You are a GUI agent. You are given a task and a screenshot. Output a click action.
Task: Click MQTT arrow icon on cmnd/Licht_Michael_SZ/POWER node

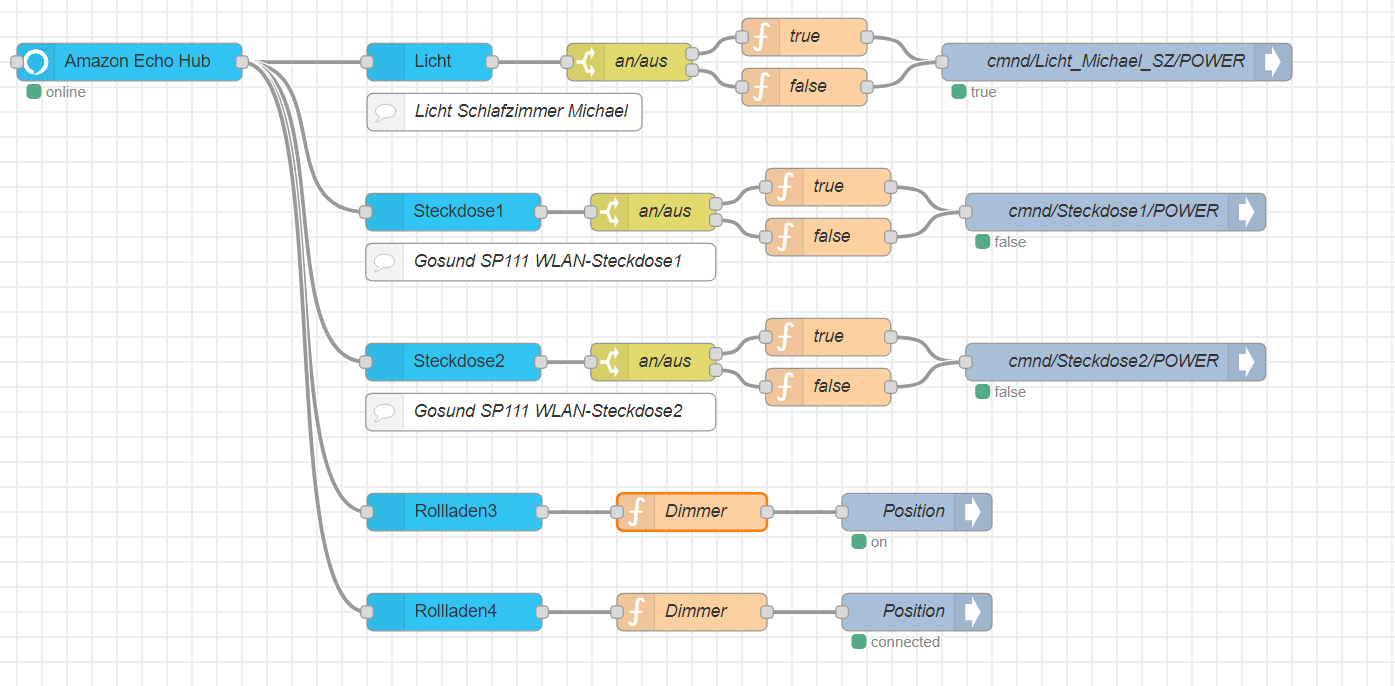[x=1273, y=62]
